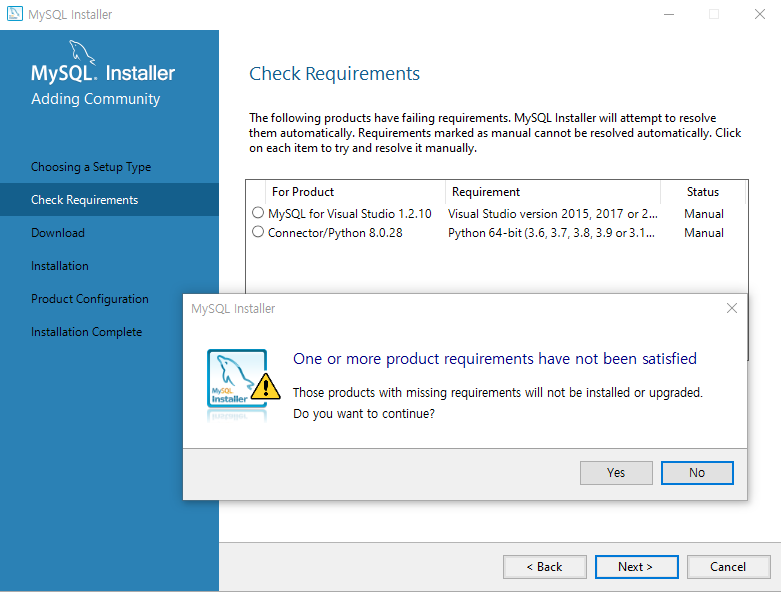Select Product Configuration step in sidebar
The width and height of the screenshot is (781, 592).
pyautogui.click(x=90, y=299)
